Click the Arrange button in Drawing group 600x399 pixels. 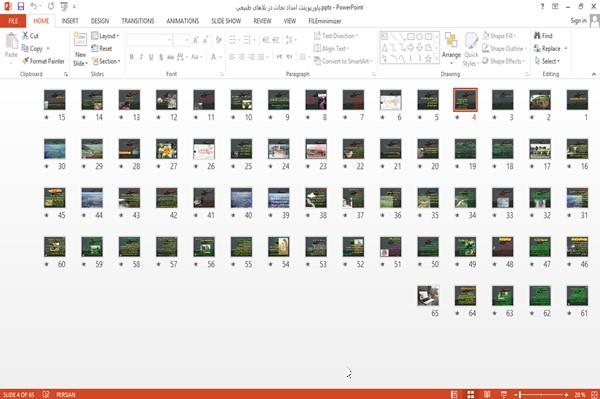(x=451, y=49)
